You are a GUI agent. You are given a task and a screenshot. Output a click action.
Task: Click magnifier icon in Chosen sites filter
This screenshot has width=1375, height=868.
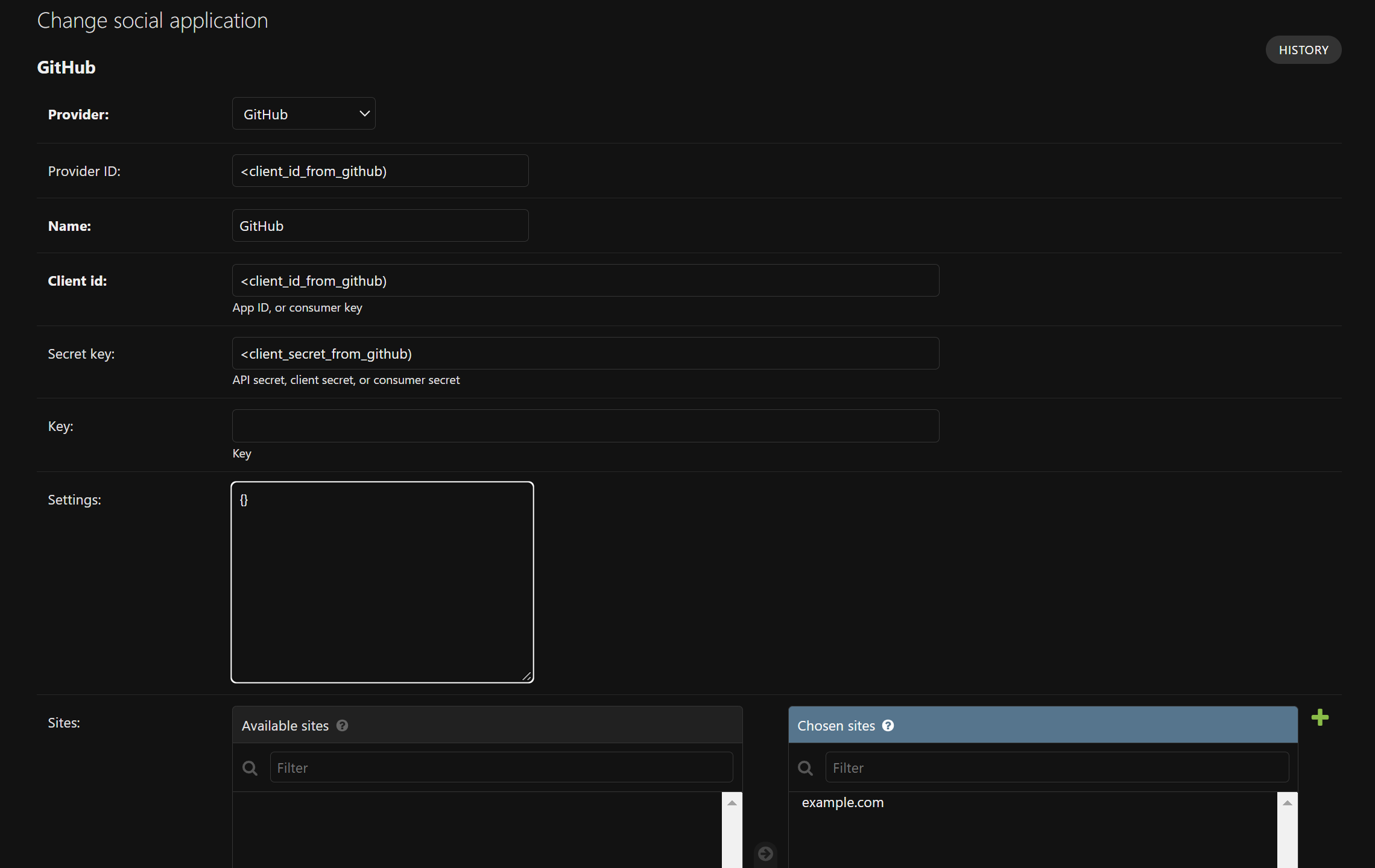coord(805,768)
